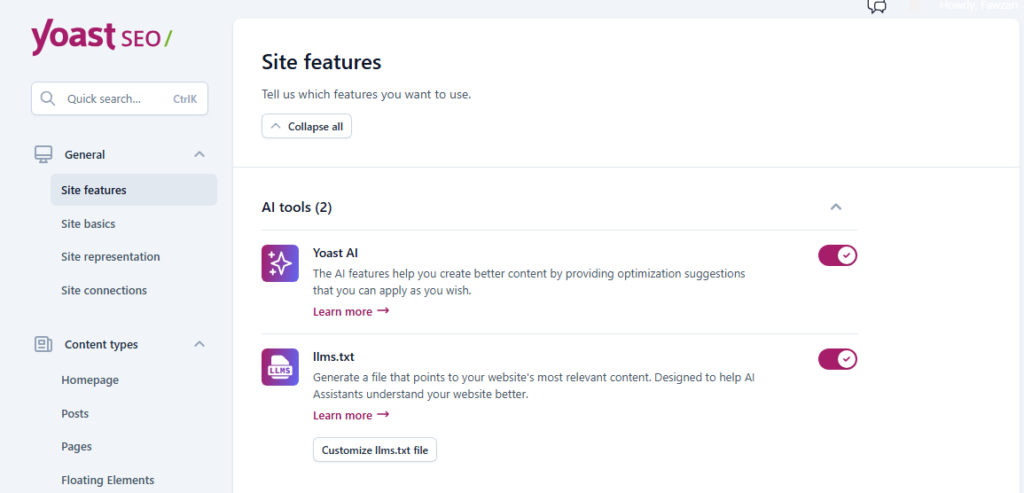This screenshot has height=493, width=1024.
Task: Click the chat bubbles icon at top
Action: pos(877,6)
